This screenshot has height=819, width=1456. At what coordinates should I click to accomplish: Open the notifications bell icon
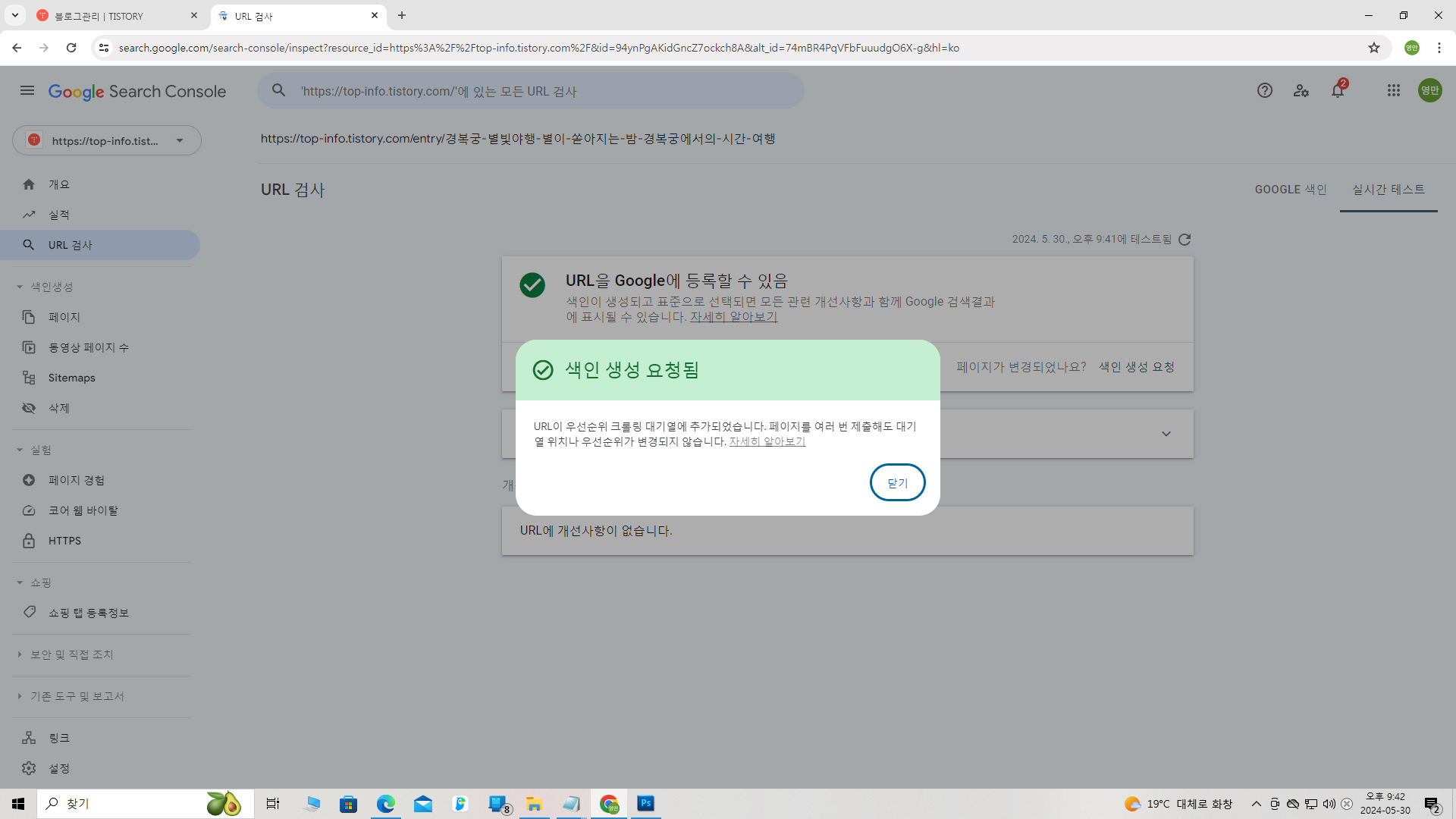point(1338,91)
